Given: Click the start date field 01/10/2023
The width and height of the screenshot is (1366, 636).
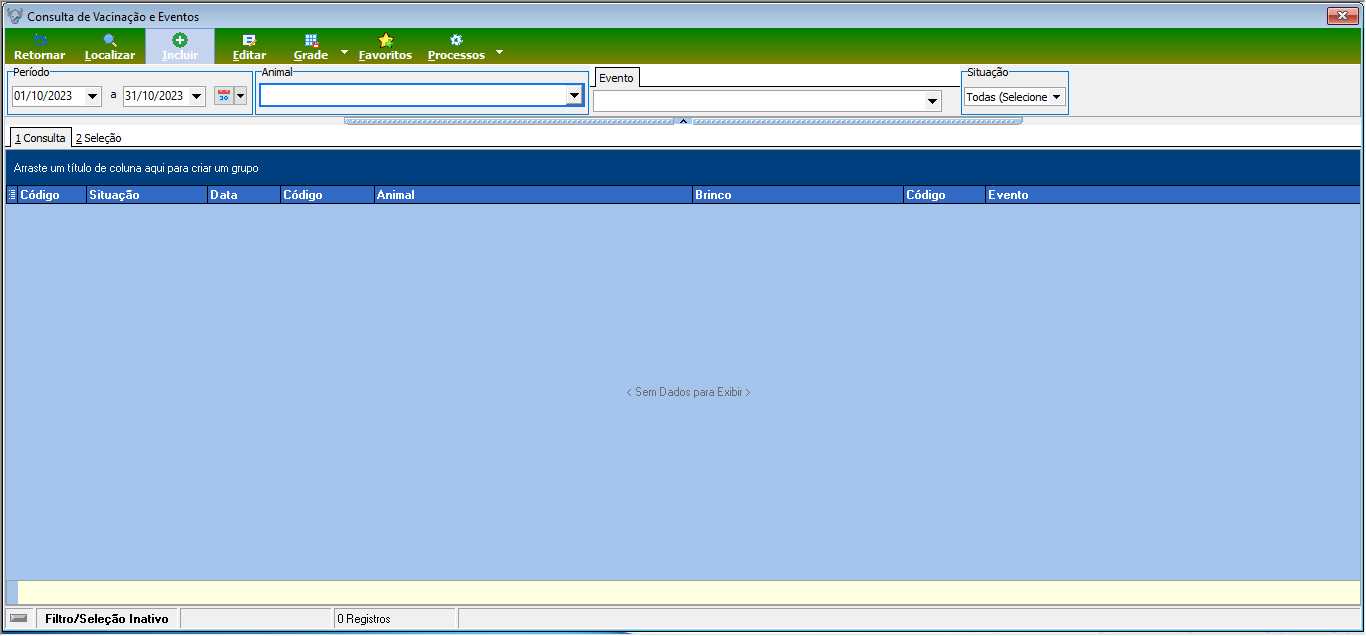Looking at the screenshot, I should (49, 96).
